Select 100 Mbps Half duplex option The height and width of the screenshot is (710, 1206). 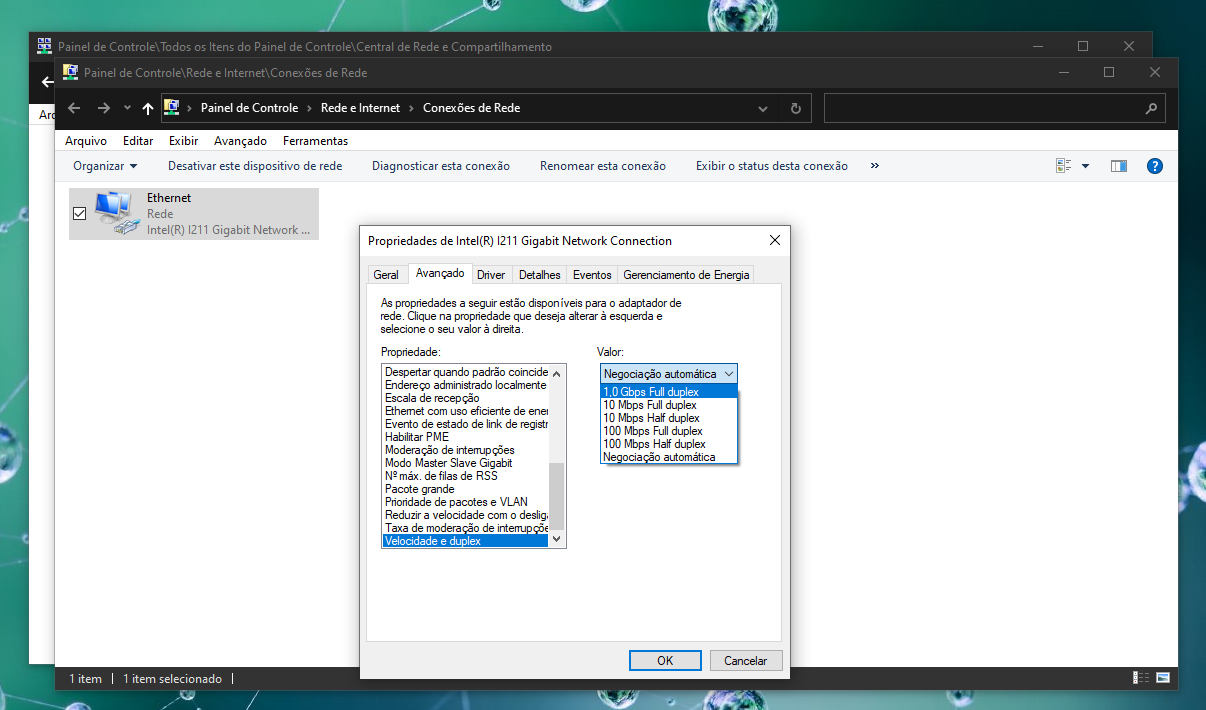coord(669,444)
